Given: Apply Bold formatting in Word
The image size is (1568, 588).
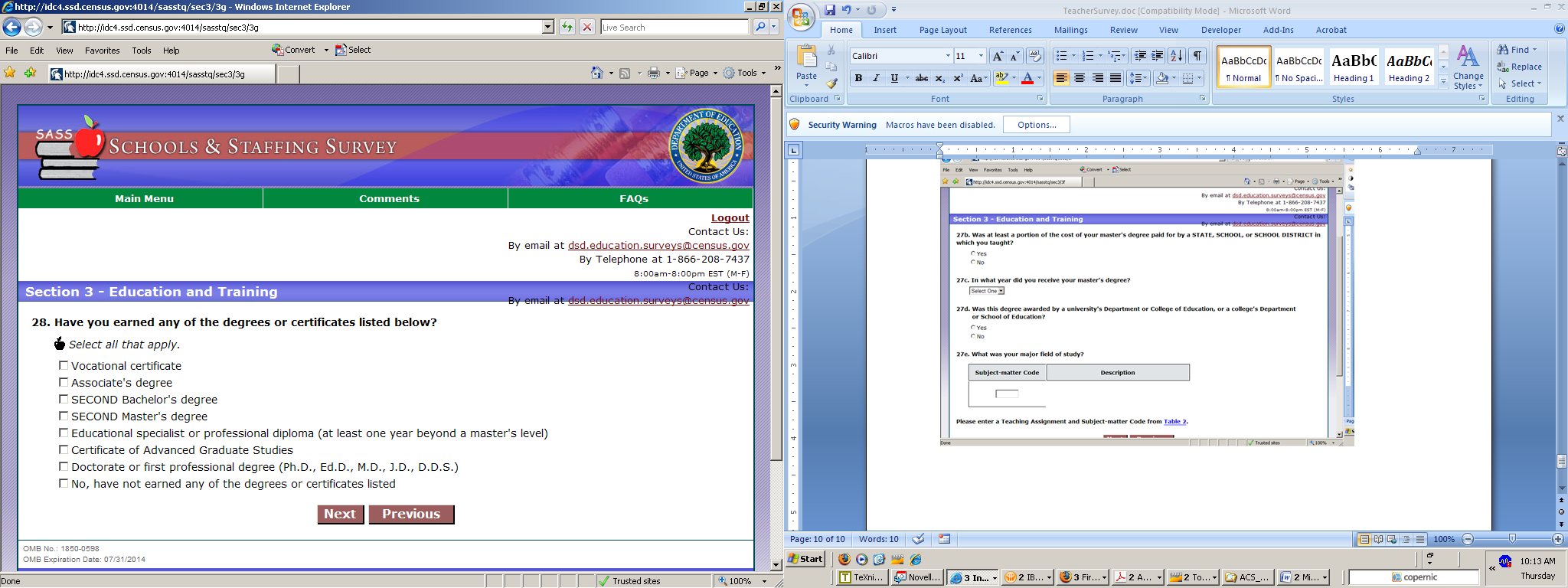Looking at the screenshot, I should (858, 78).
